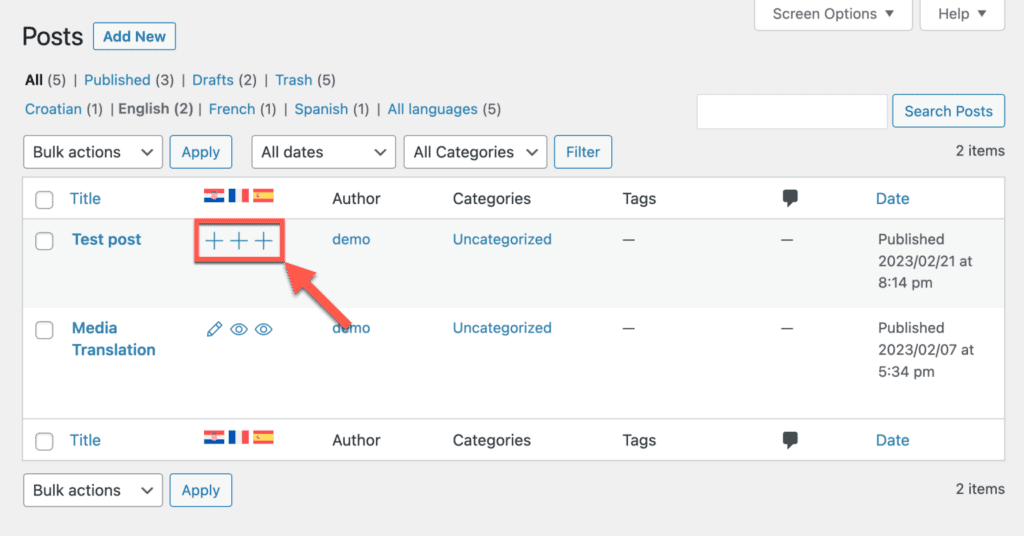Click the Search Posts button
Image resolution: width=1024 pixels, height=536 pixels.
[x=948, y=111]
